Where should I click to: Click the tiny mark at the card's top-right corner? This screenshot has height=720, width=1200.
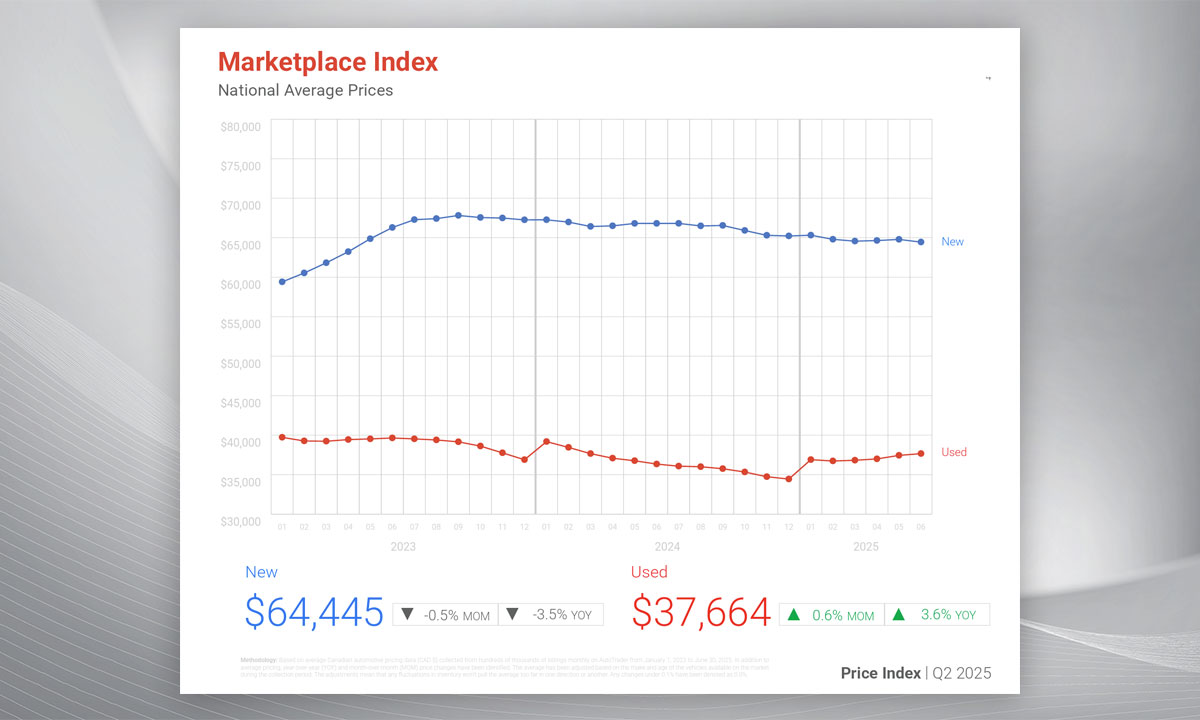coord(988,78)
